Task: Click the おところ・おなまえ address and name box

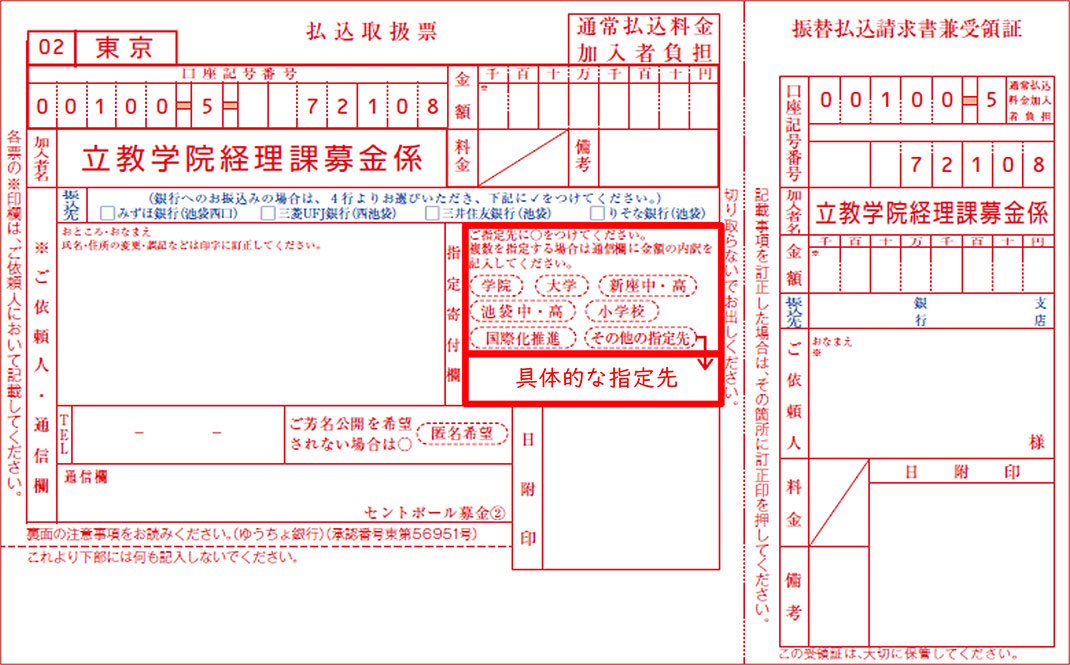Action: click(x=251, y=314)
